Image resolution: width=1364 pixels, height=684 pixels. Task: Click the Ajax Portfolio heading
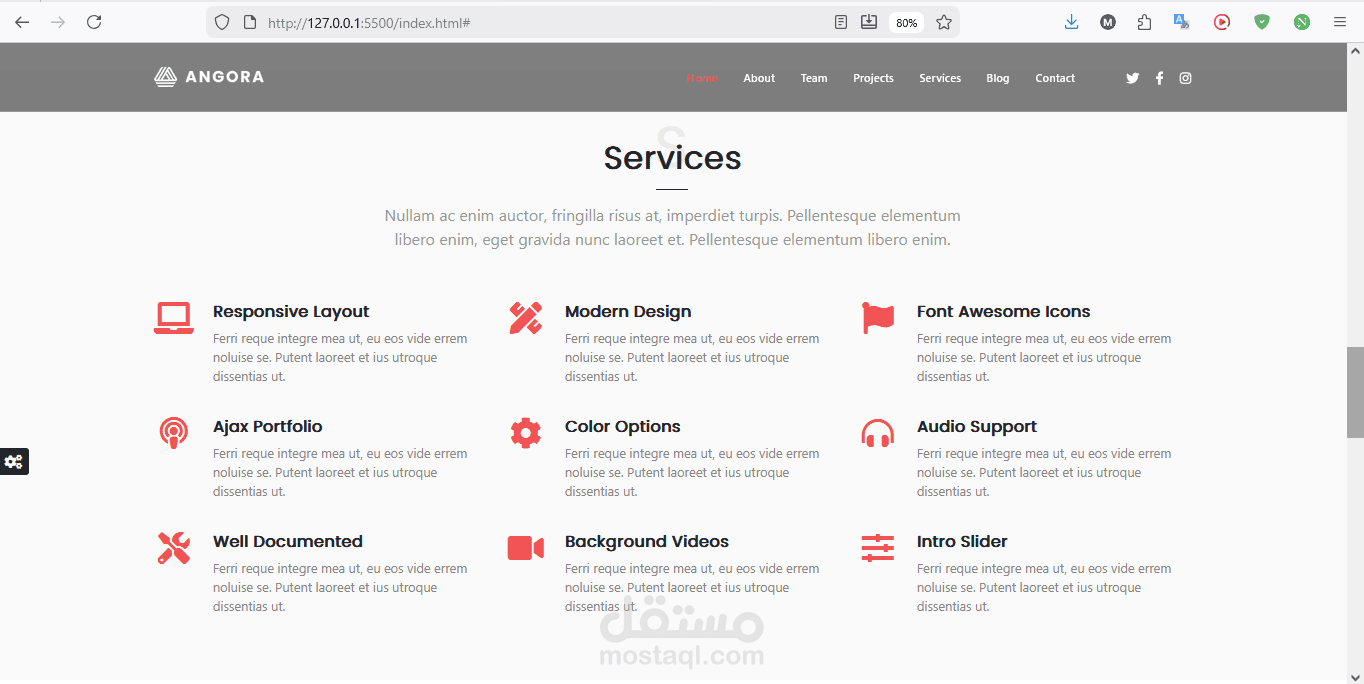[267, 427]
